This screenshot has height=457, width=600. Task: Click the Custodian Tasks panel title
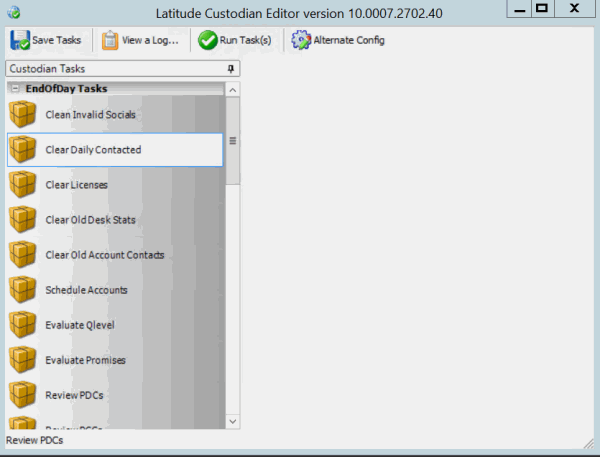pos(47,69)
